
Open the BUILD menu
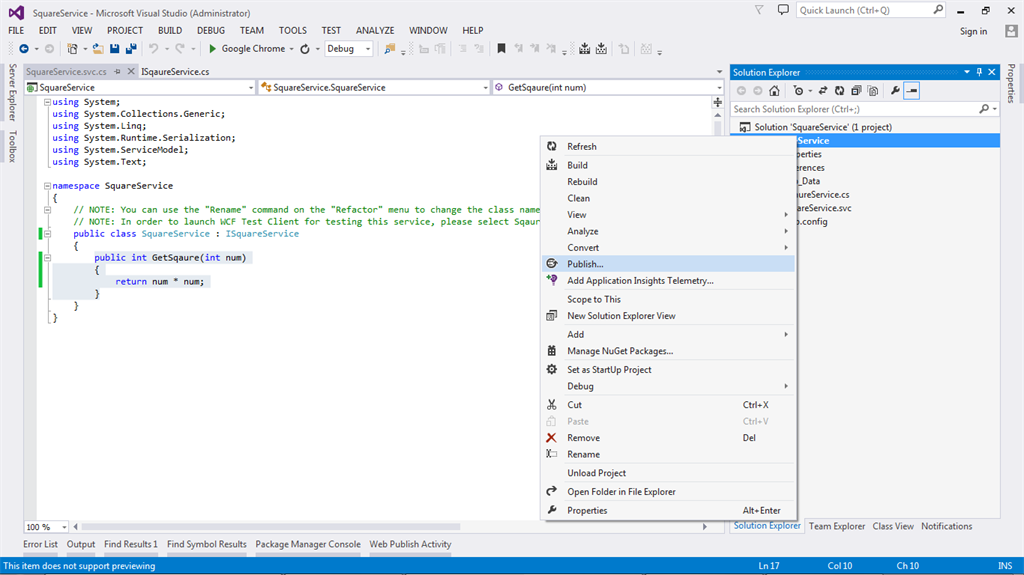[169, 31]
